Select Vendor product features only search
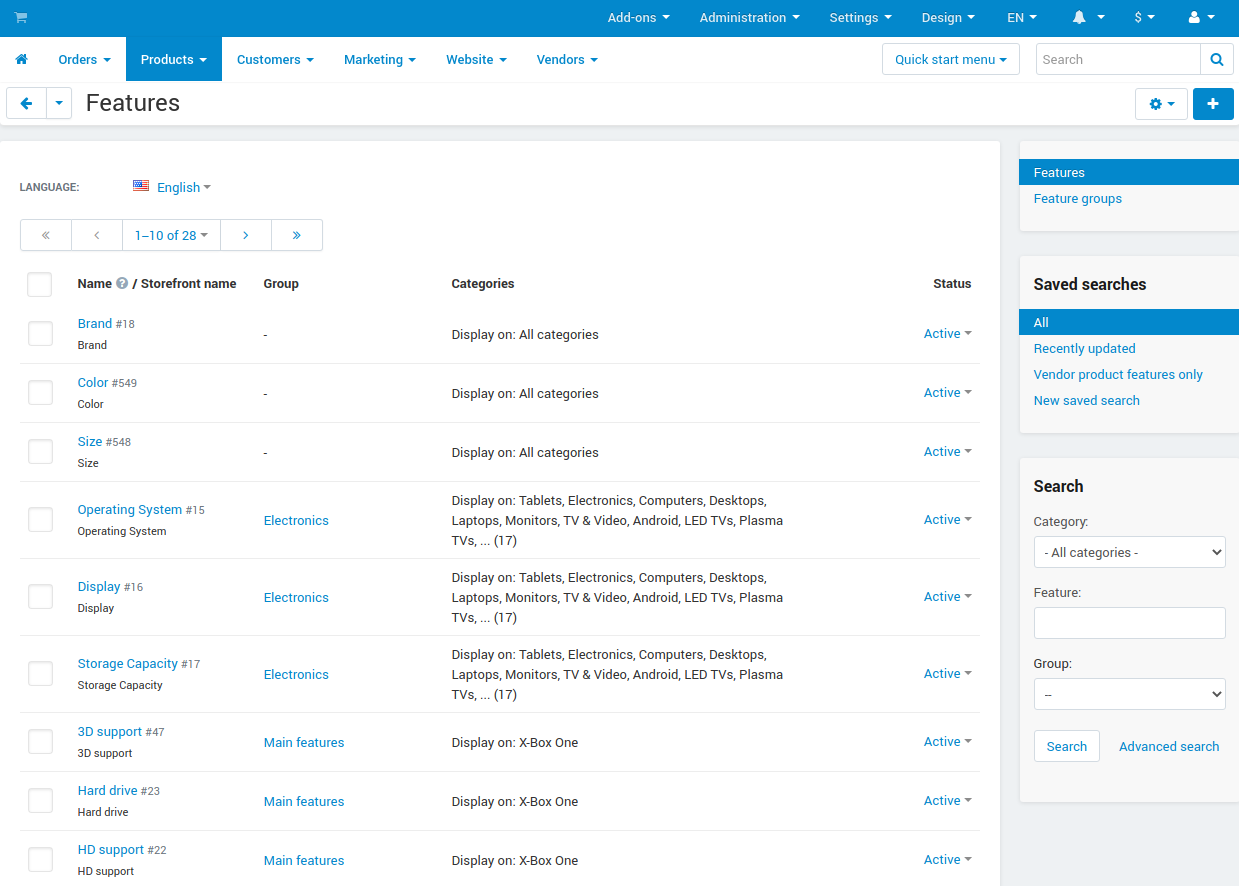Viewport: 1239px width, 886px height. [x=1118, y=375]
